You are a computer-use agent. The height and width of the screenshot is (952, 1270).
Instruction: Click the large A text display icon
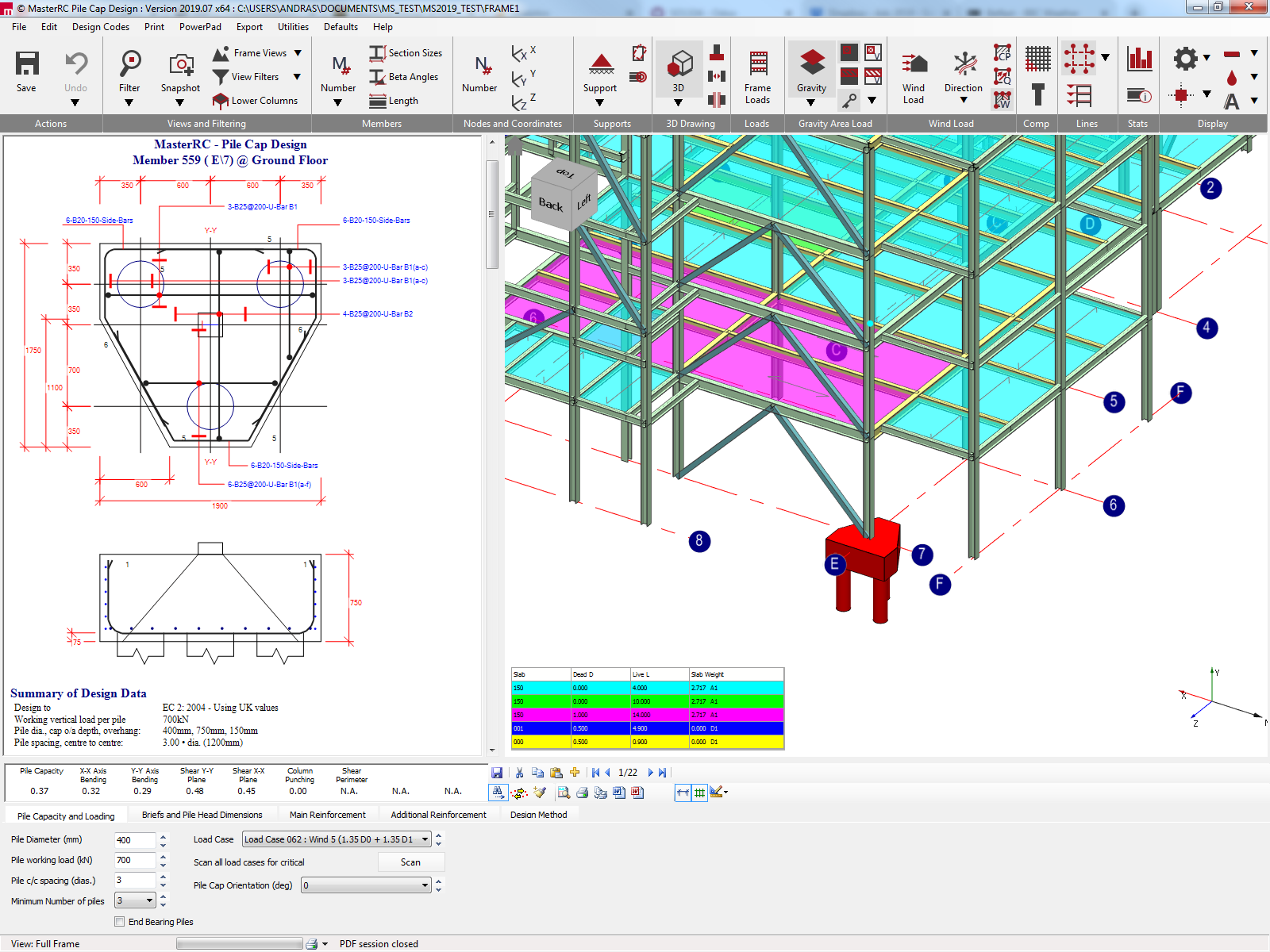tap(1231, 101)
